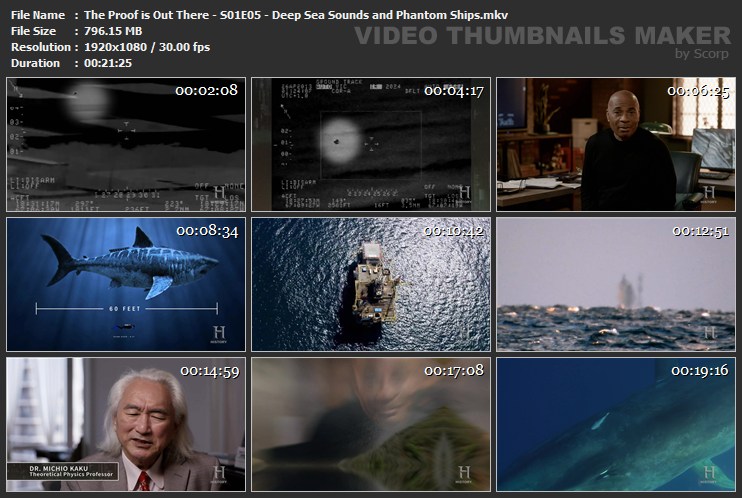The width and height of the screenshot is (742, 498).
Task: Click the Resolution label
Action: (41, 47)
